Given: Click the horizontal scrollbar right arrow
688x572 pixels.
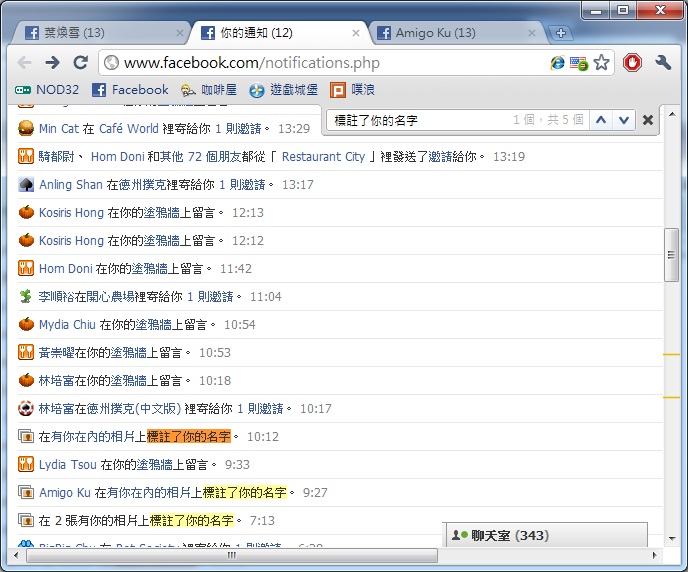Looking at the screenshot, I should 655,555.
